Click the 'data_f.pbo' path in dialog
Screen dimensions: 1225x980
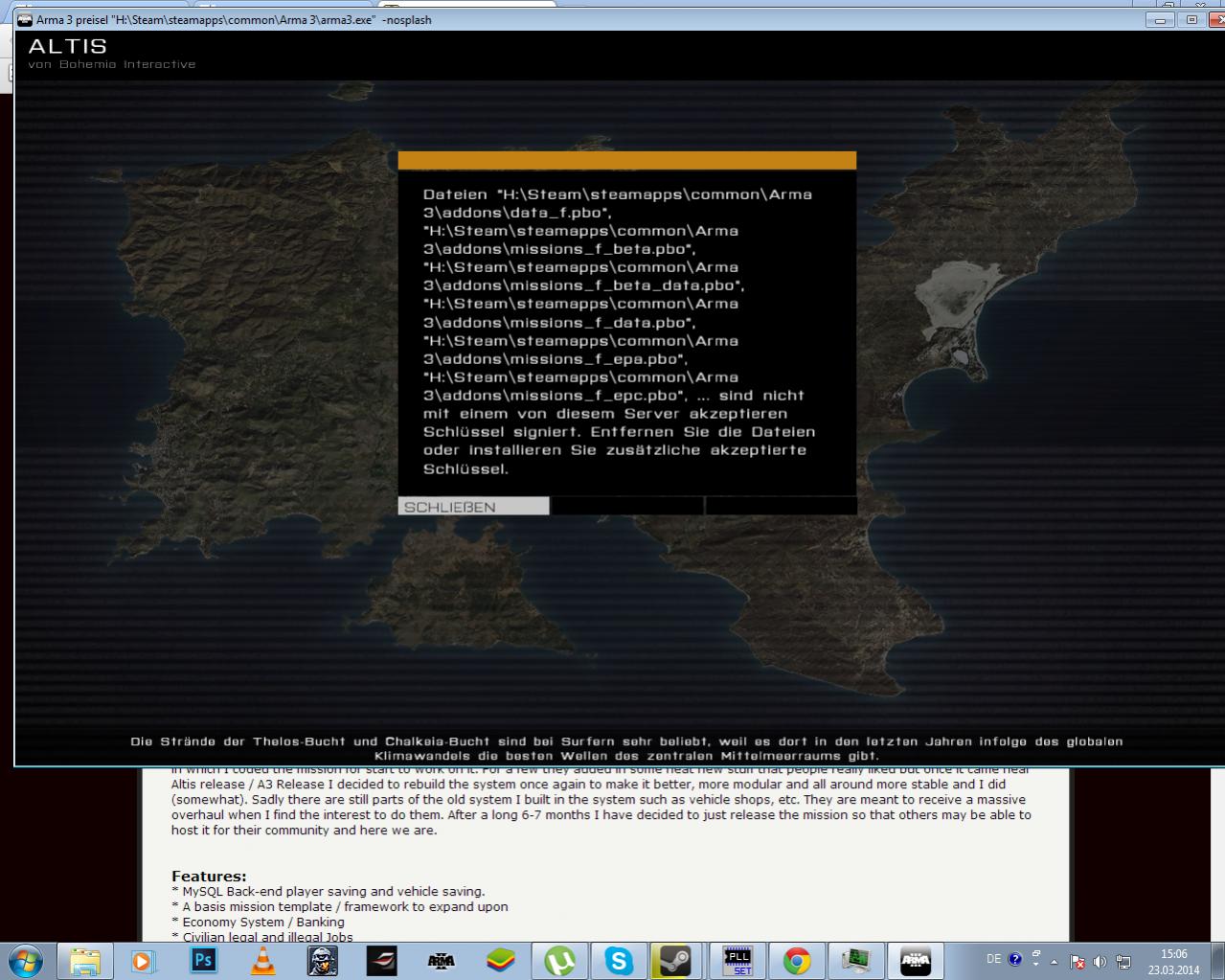click(x=517, y=212)
